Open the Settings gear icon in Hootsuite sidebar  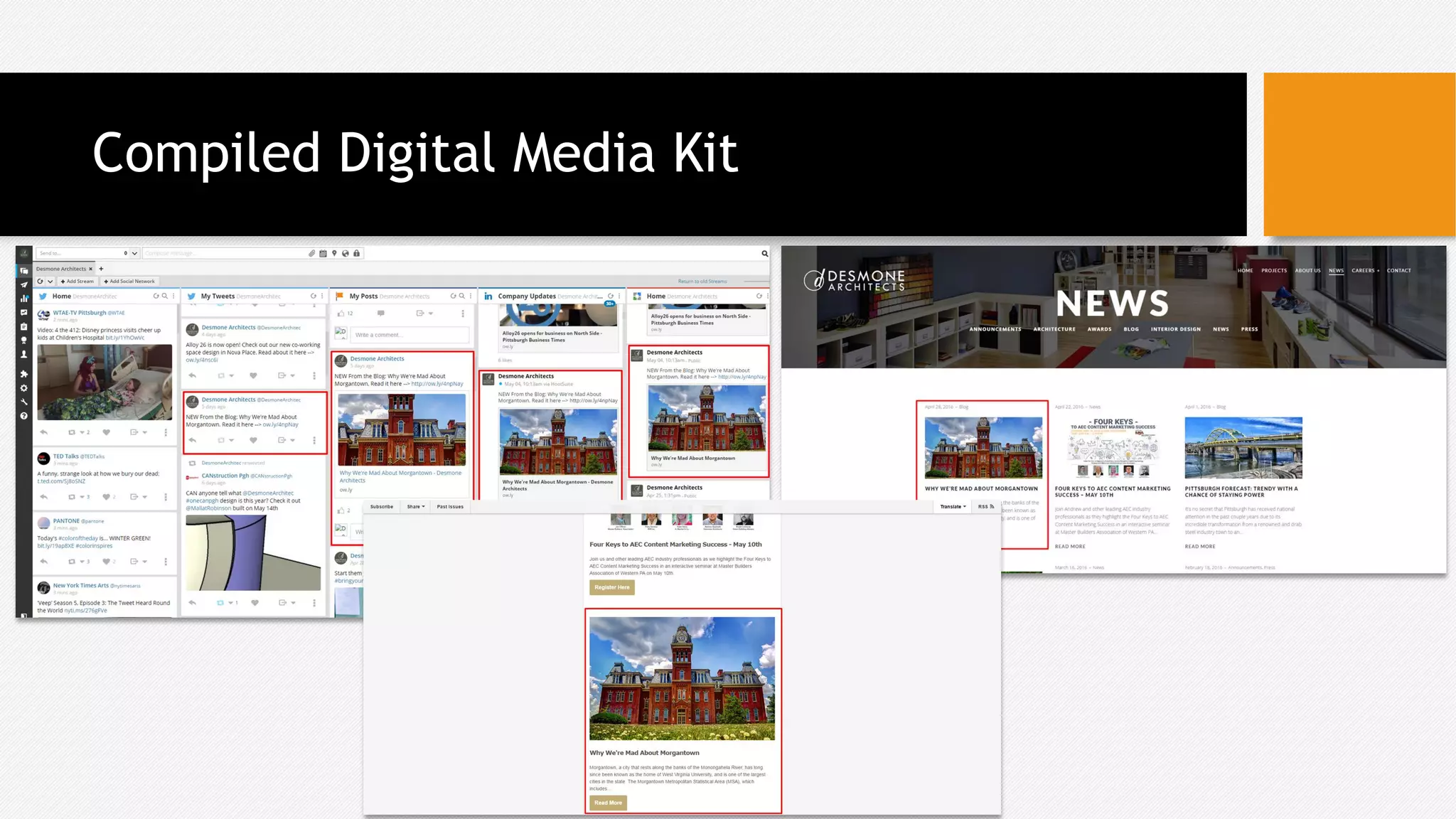pos(24,388)
